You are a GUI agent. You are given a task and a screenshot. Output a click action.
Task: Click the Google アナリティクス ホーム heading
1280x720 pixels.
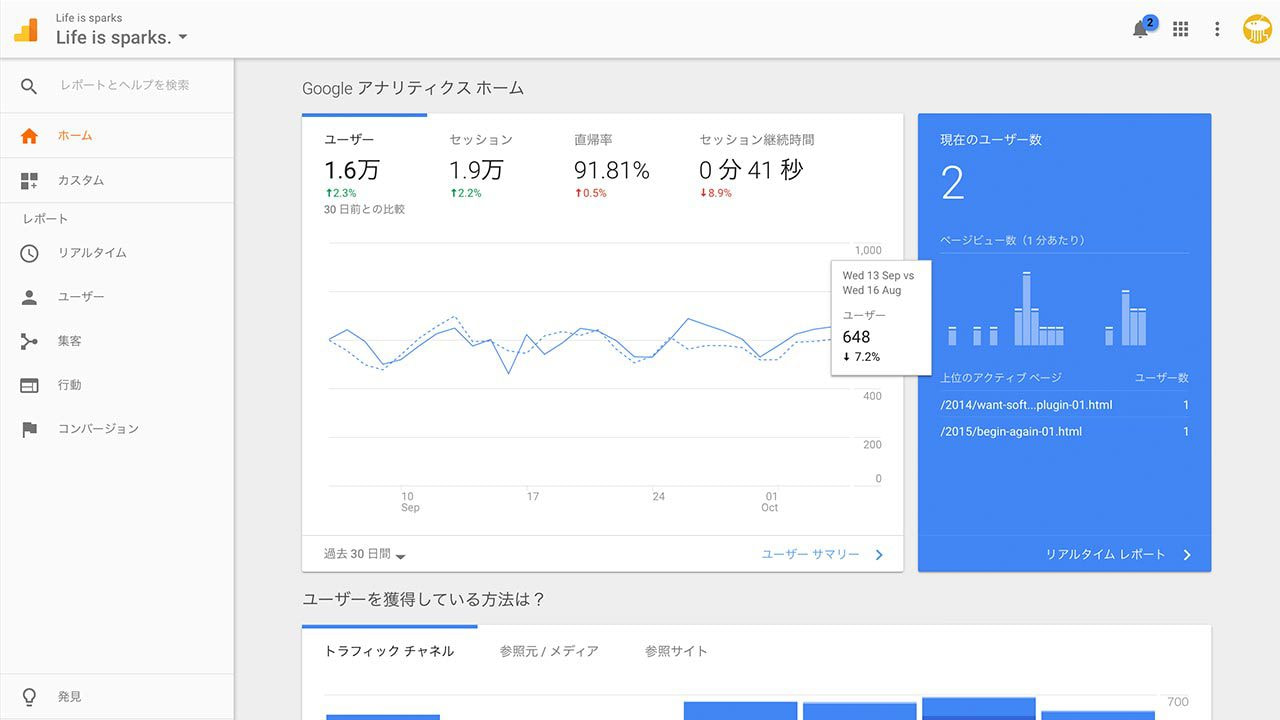tap(413, 88)
